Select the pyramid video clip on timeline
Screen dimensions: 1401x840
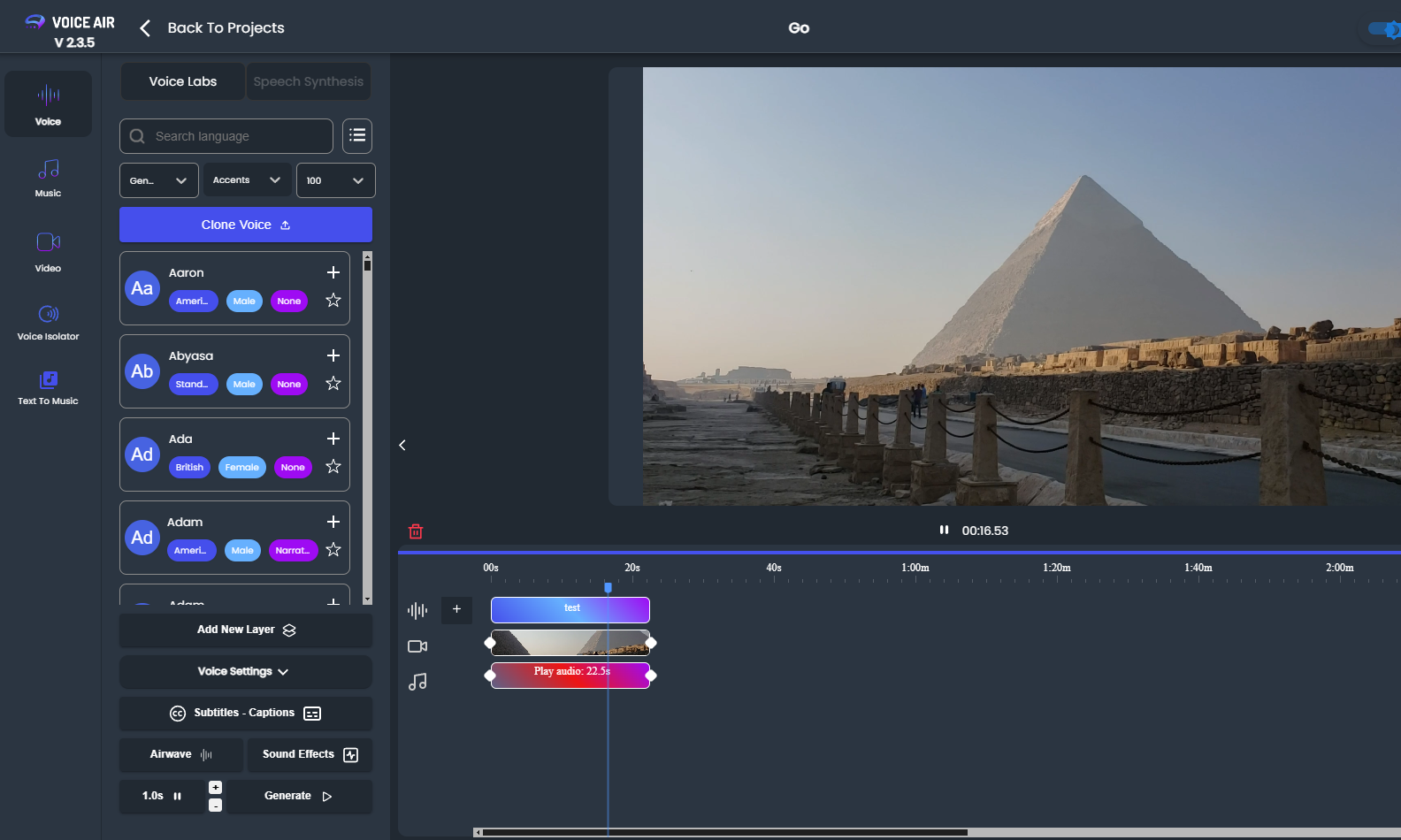[x=570, y=643]
